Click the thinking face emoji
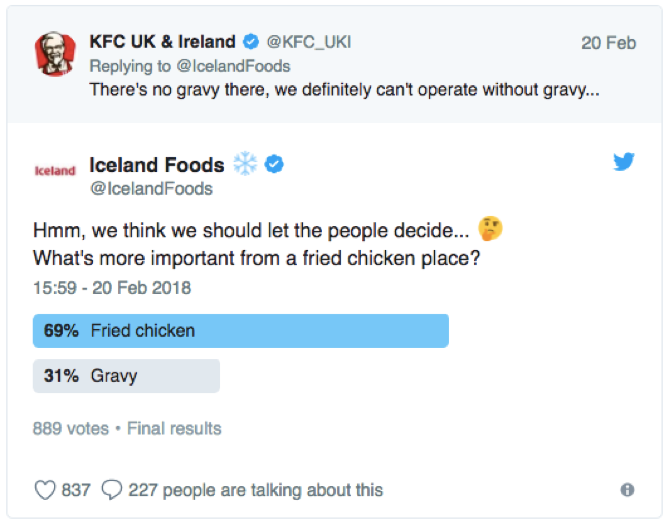 click(x=490, y=229)
